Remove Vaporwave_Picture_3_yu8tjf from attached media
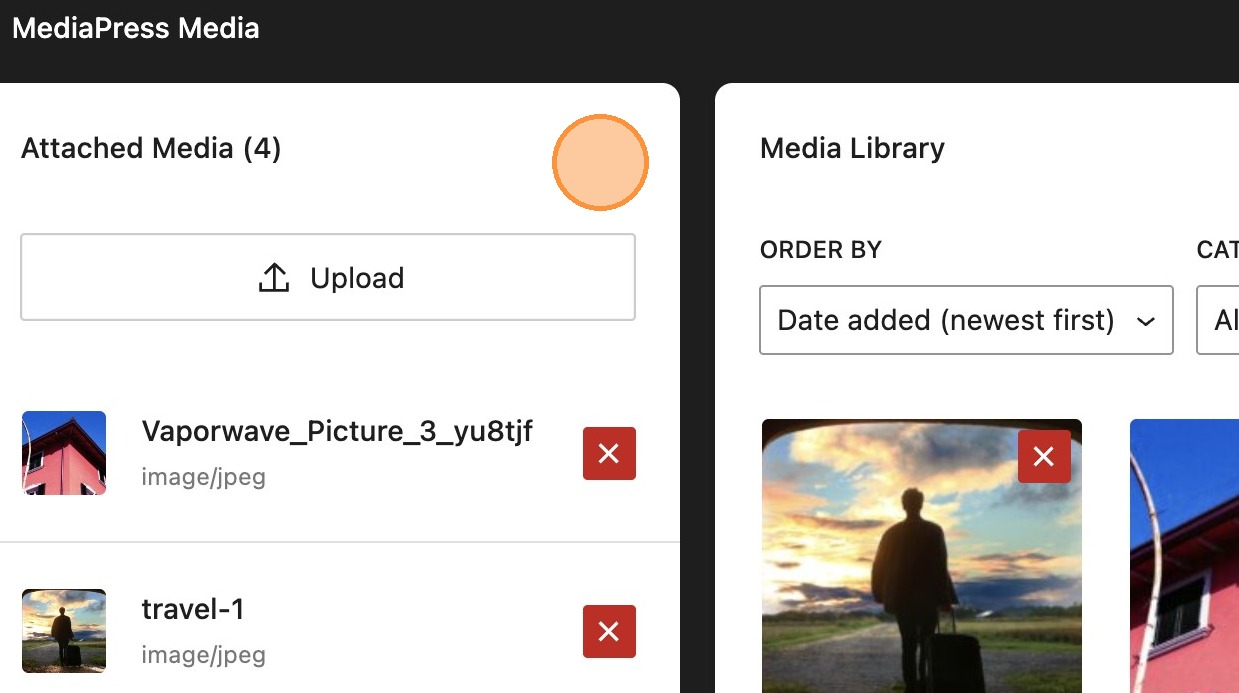 click(609, 454)
